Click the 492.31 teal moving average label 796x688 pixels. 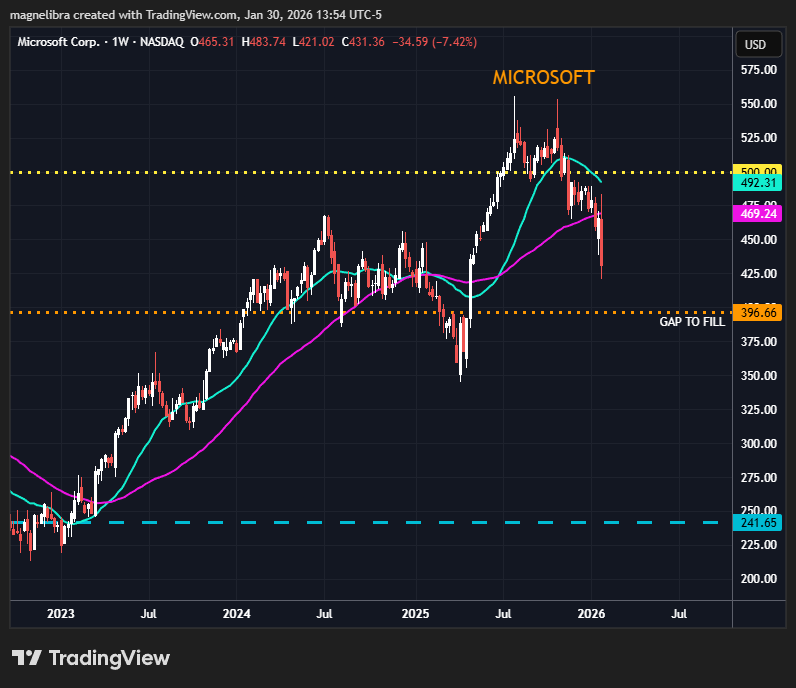click(x=757, y=183)
